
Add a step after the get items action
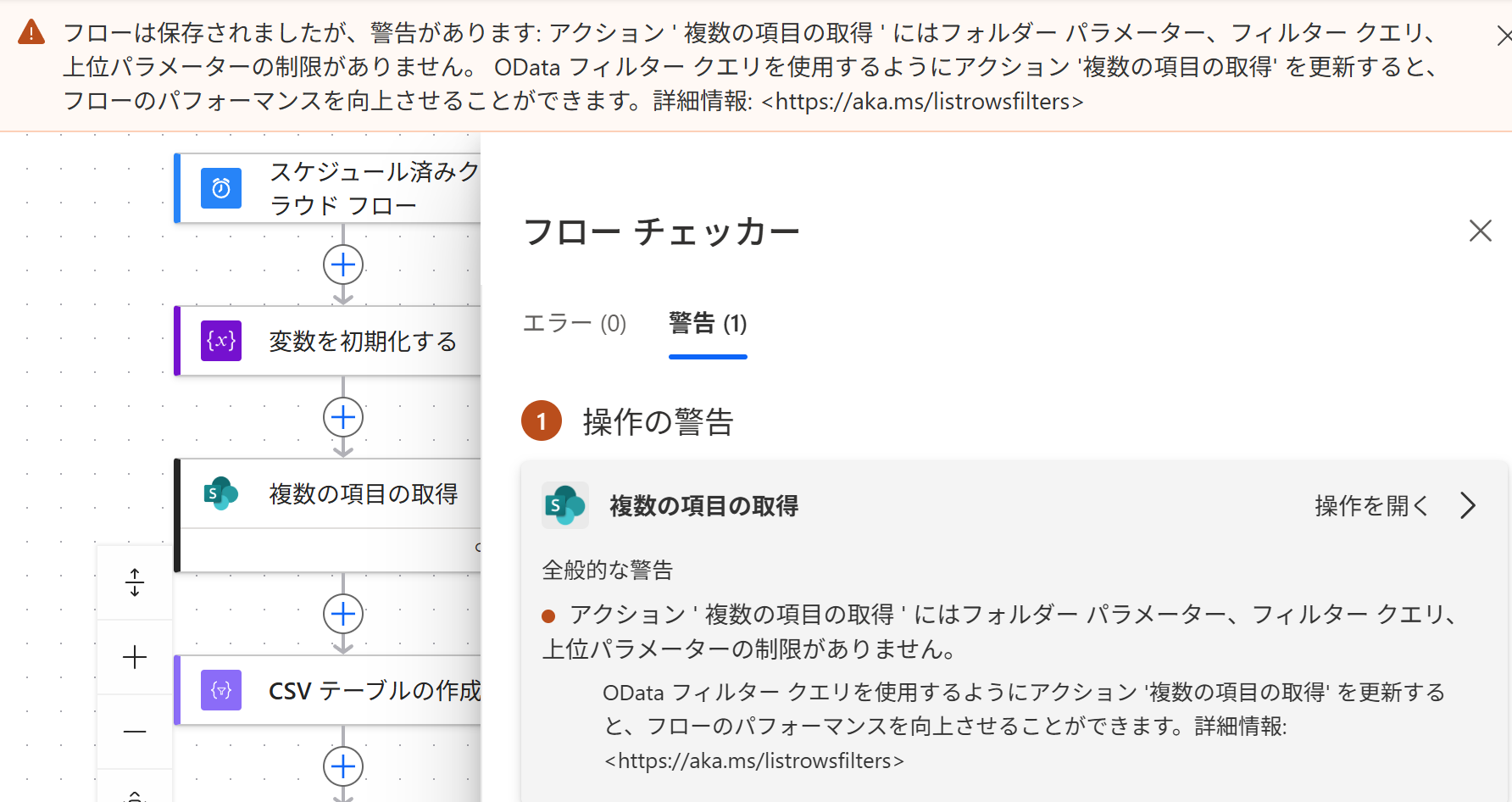click(343, 614)
